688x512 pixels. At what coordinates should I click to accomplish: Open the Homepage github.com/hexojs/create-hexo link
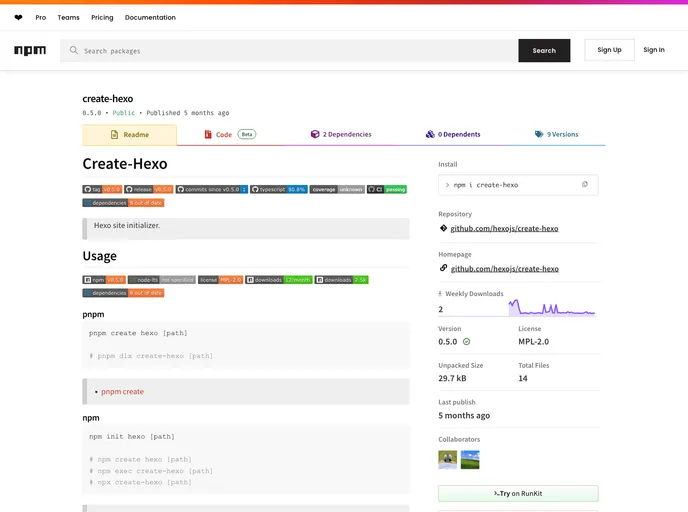pos(505,269)
